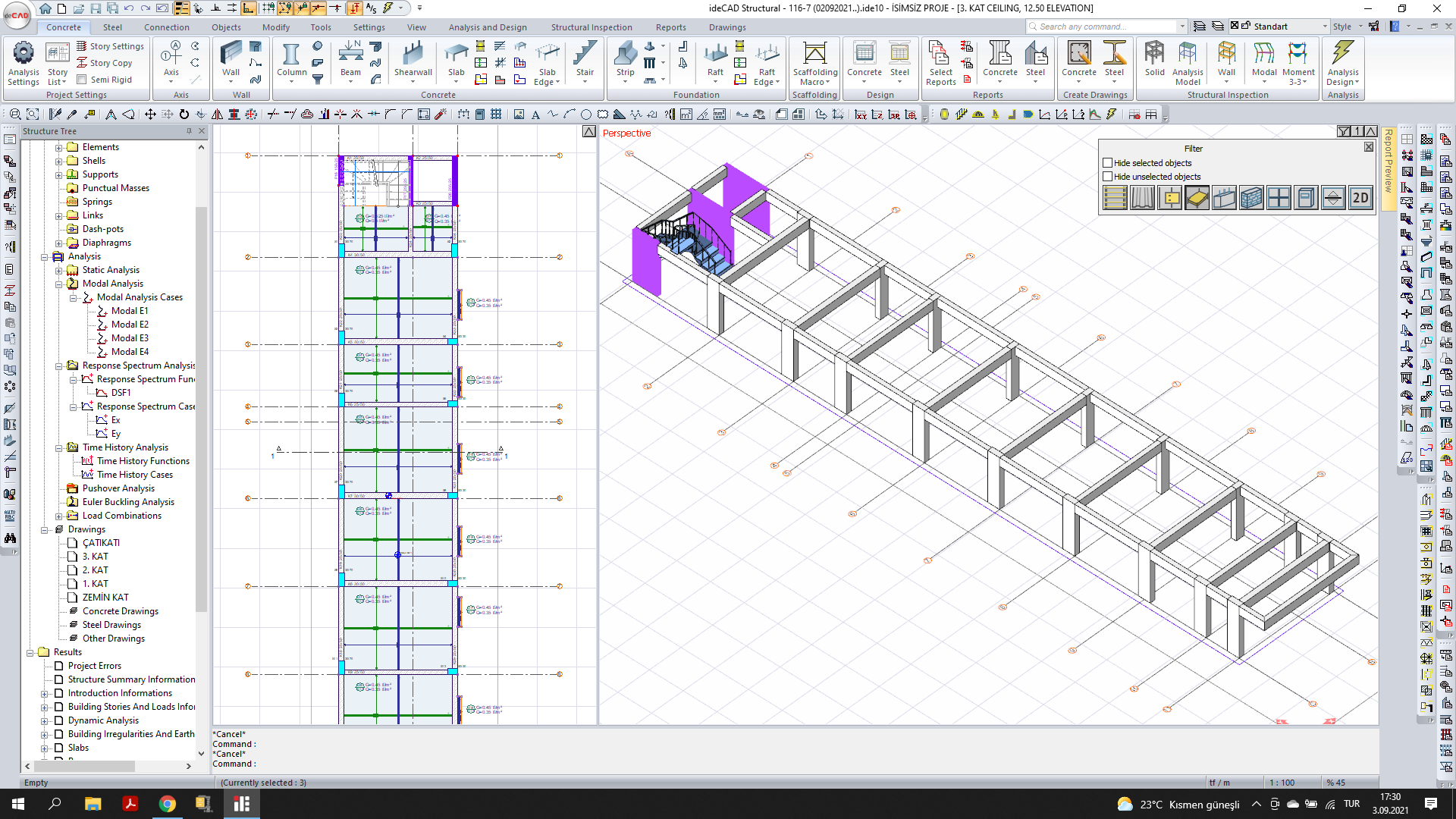The image size is (1456, 819).
Task: Click the text 'A' tool in the toolbar
Action: [535, 115]
